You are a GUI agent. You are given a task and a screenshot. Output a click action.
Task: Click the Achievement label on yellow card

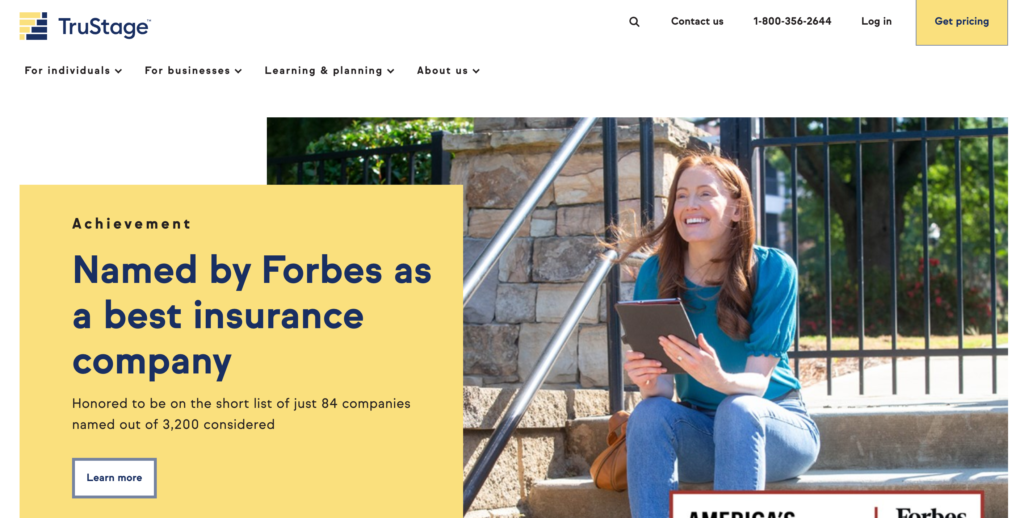[x=132, y=224]
